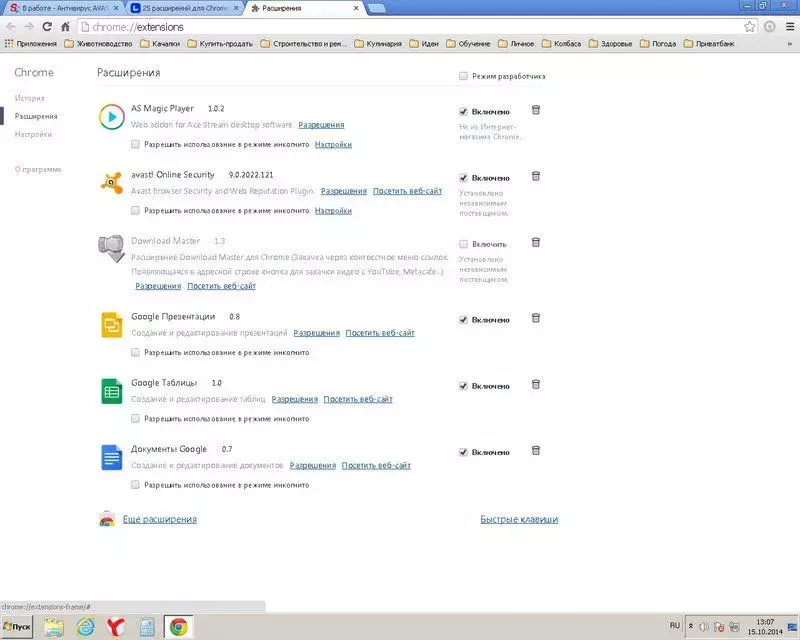
Task: Enable the Download Master extension
Action: point(463,244)
